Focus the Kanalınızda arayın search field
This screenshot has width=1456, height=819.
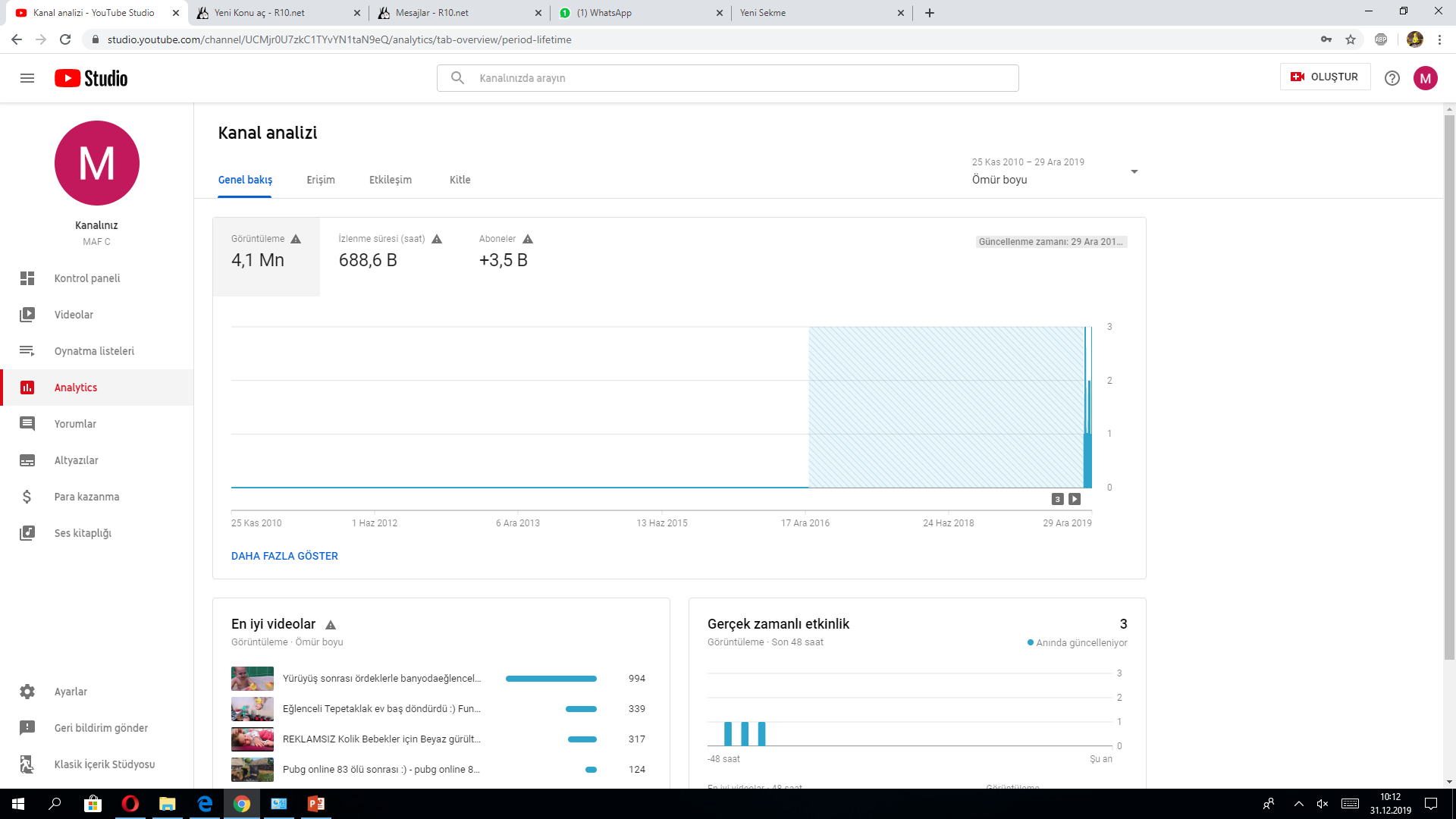[x=728, y=78]
